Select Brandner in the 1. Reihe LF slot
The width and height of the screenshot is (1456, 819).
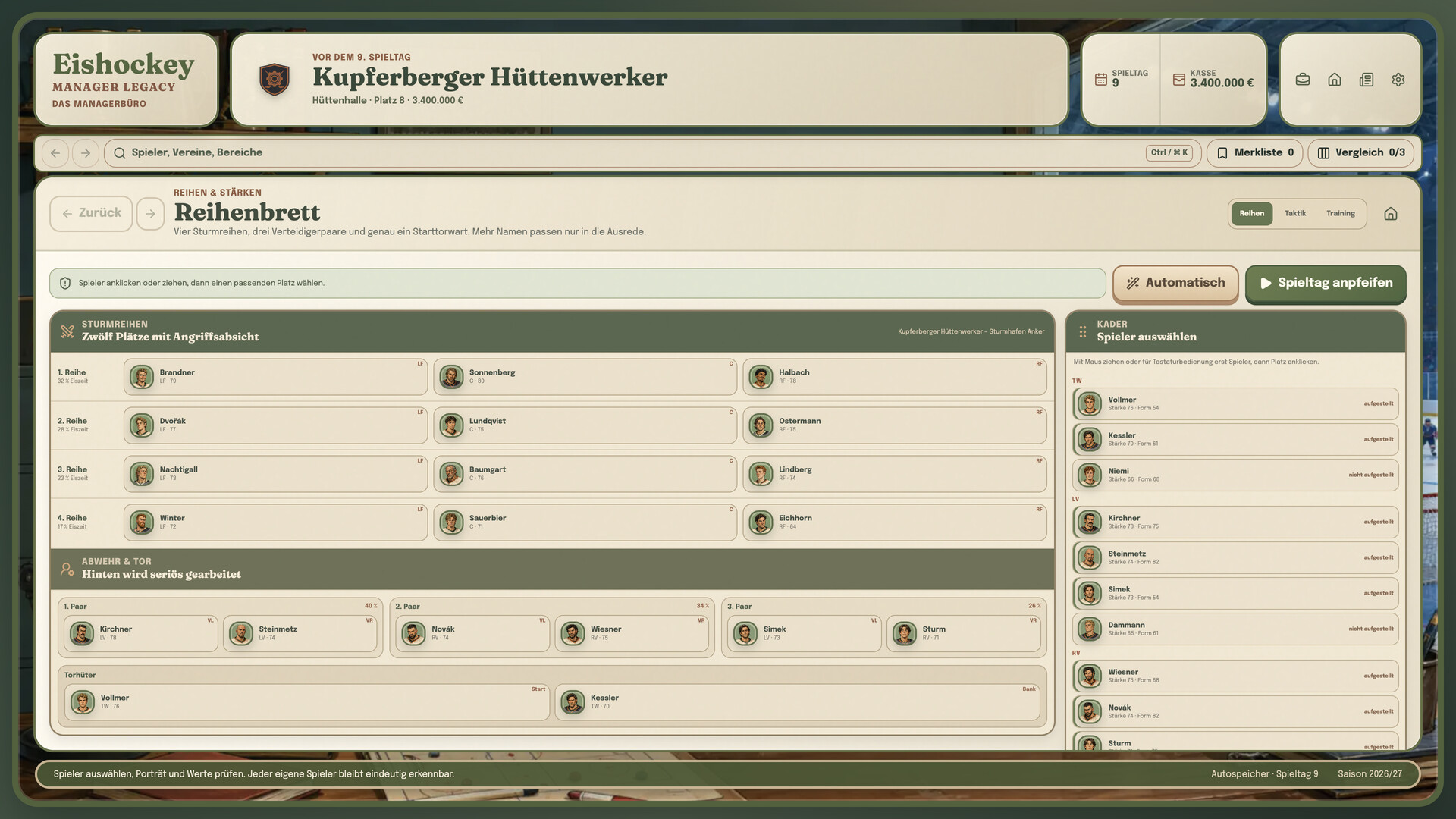coord(275,377)
